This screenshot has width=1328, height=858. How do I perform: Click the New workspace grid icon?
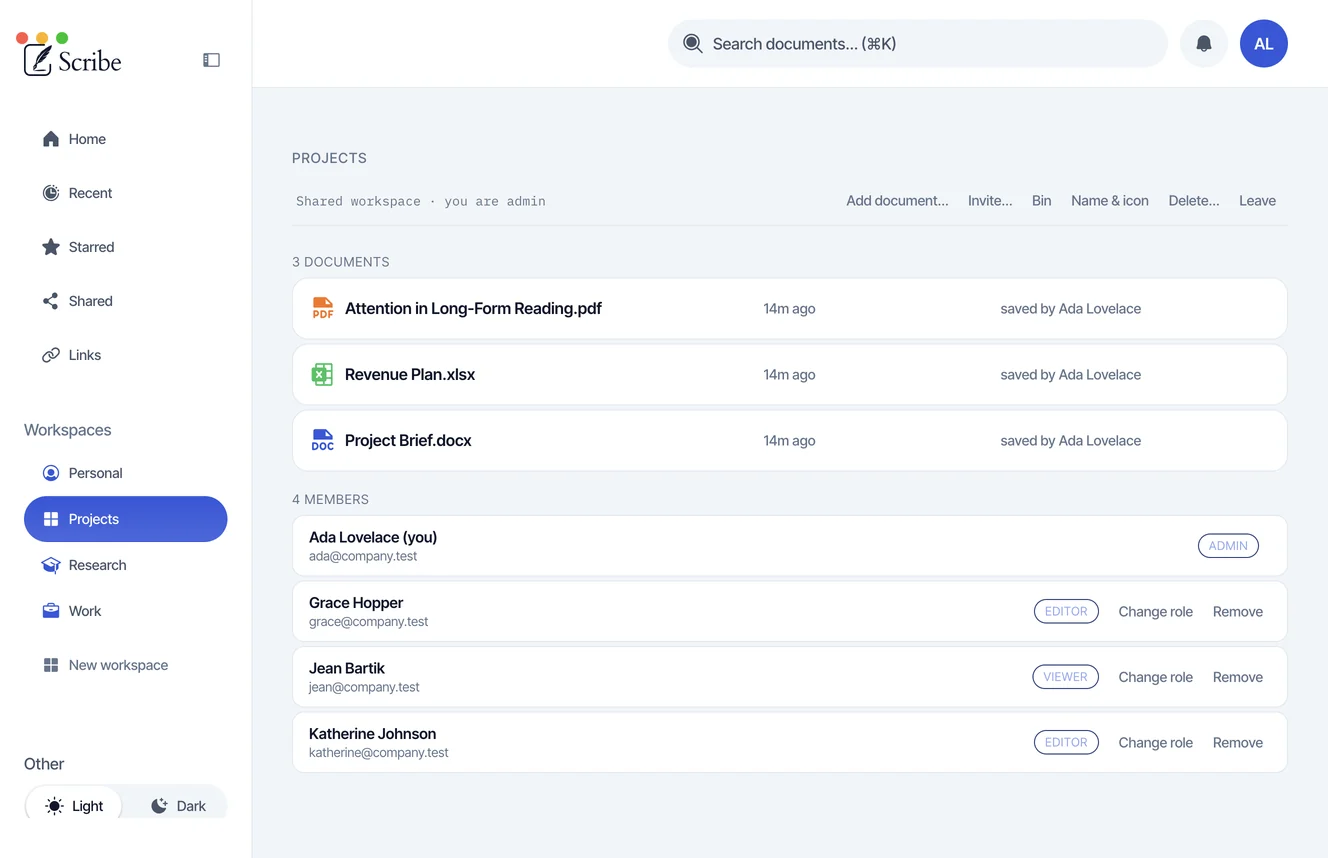pyautogui.click(x=51, y=665)
